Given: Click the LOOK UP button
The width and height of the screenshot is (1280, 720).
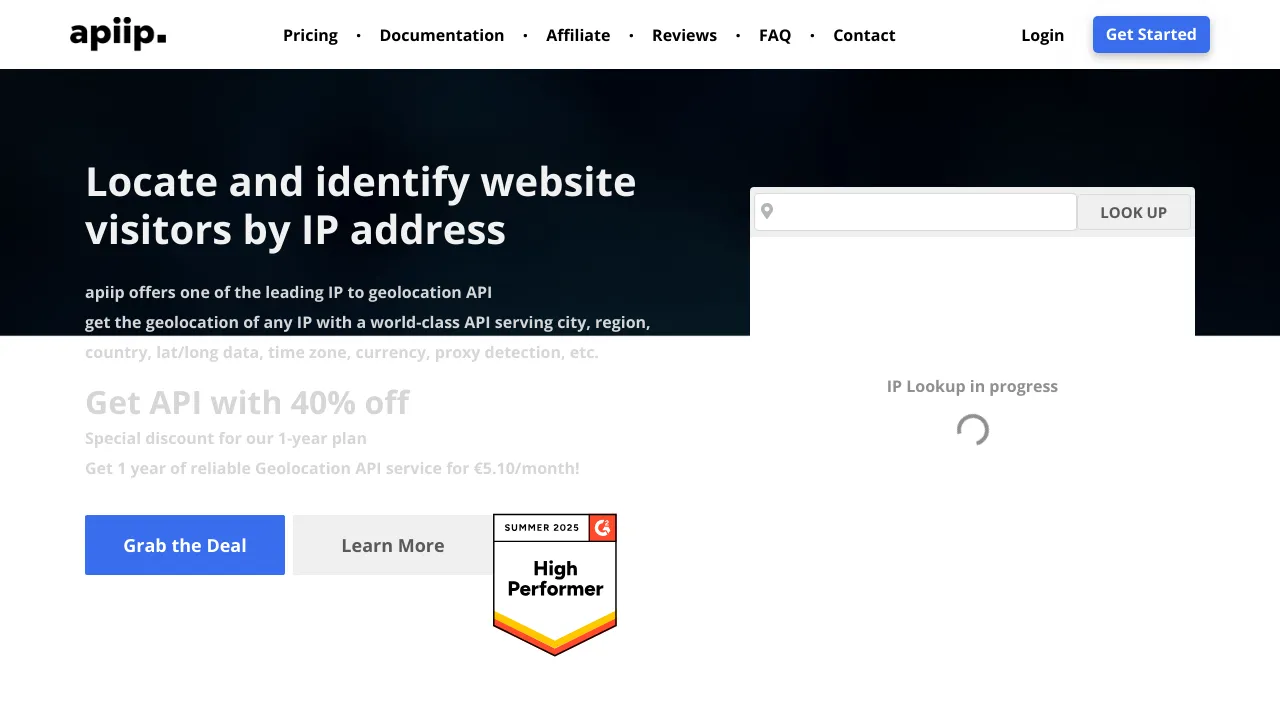Looking at the screenshot, I should tap(1134, 212).
